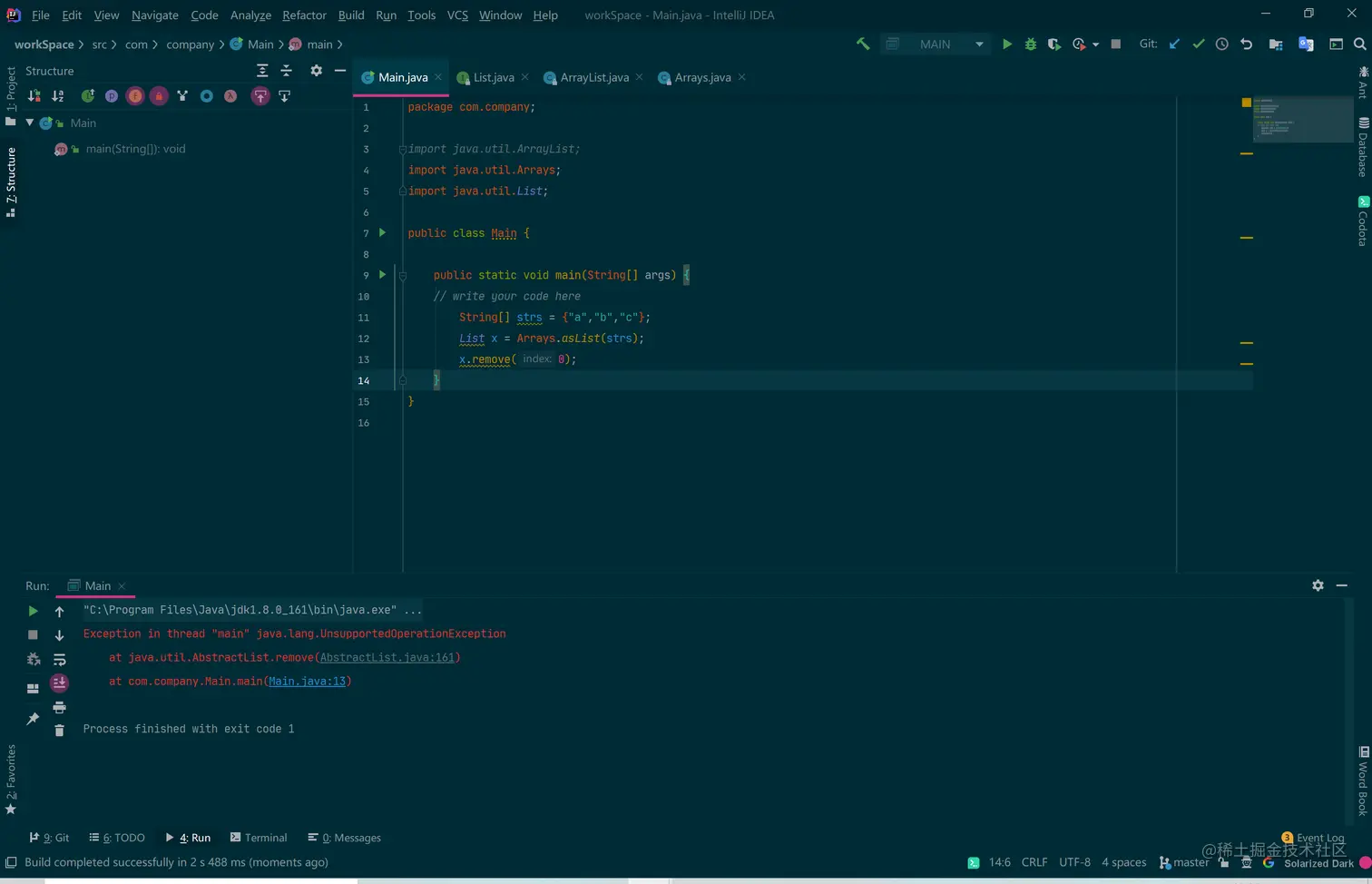Fold the main method at line 9
The height and width of the screenshot is (884, 1372).
pos(402,275)
